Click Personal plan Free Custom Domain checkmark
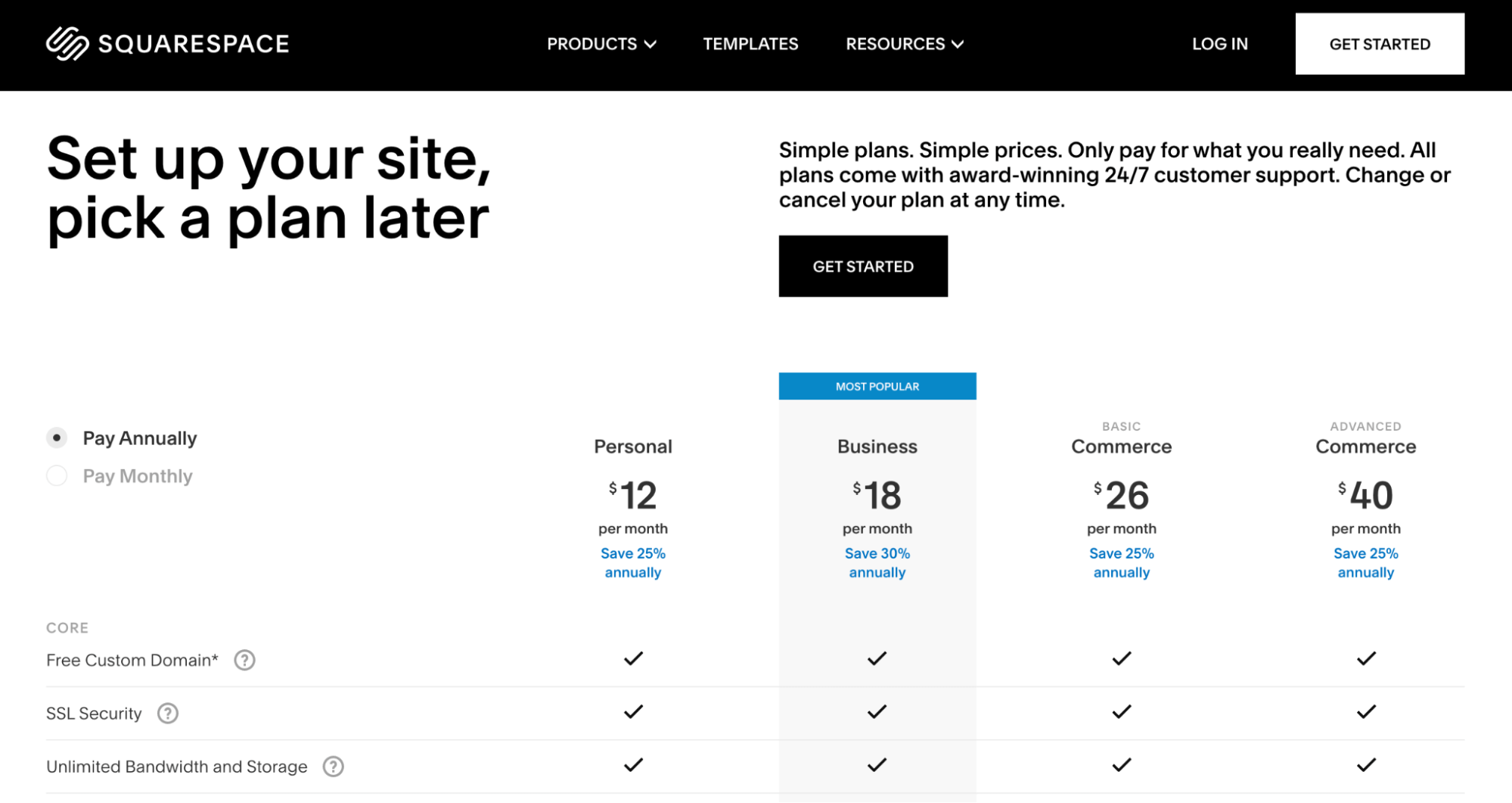The image size is (1512, 803). pos(633,658)
